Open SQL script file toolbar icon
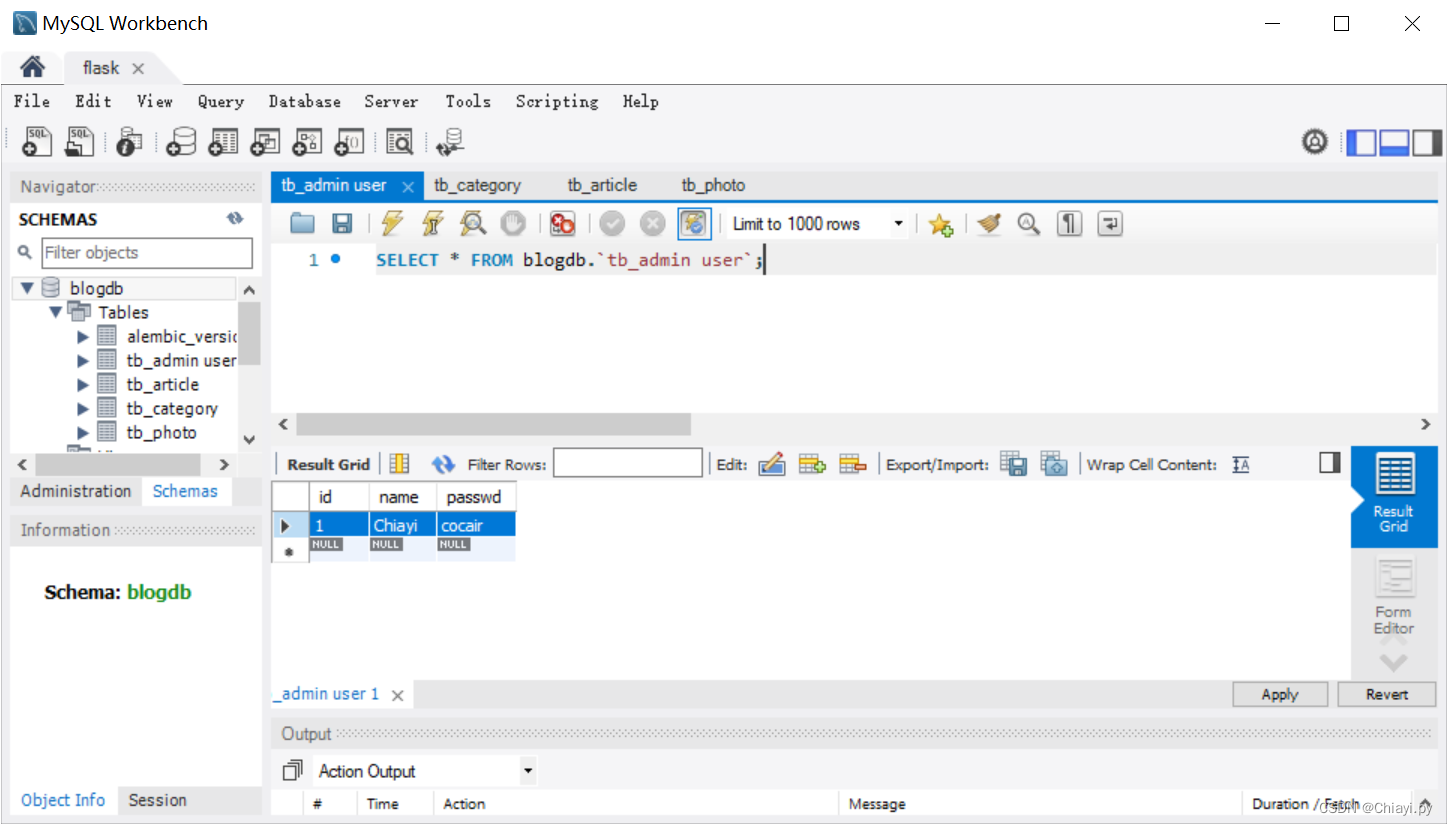 tap(79, 142)
